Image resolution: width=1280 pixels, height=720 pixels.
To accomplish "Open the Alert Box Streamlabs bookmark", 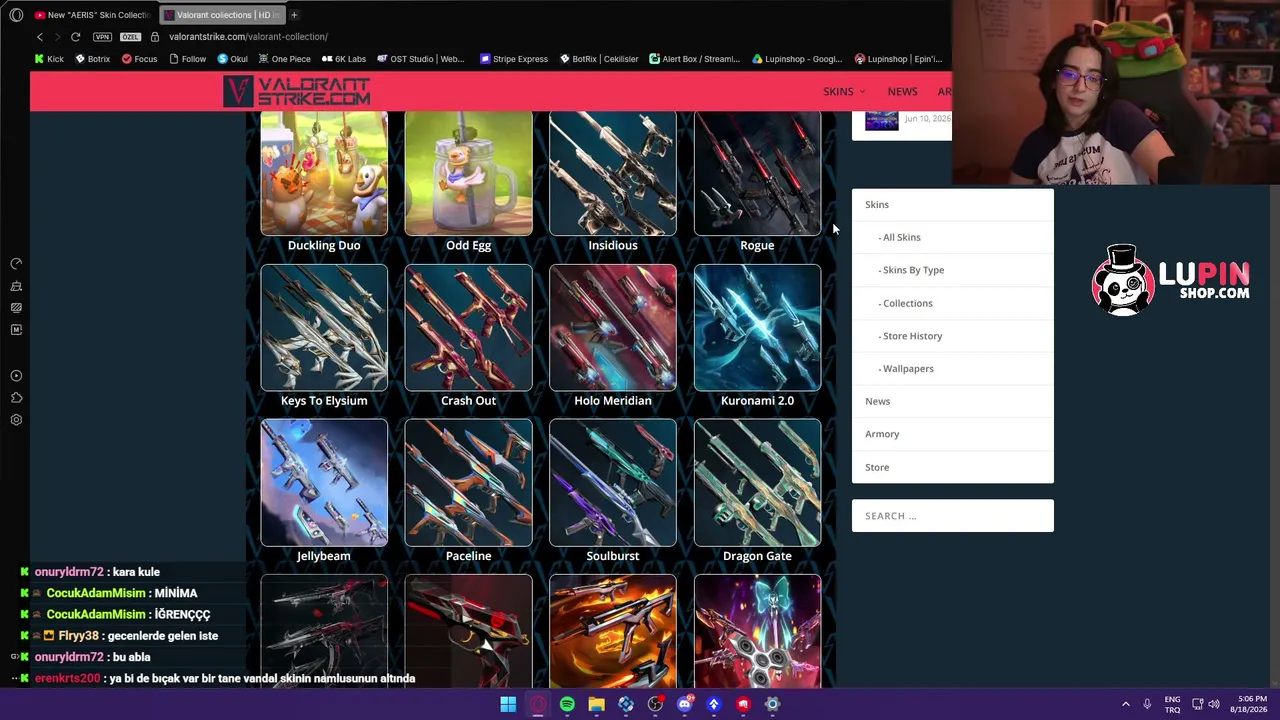I will (x=694, y=59).
